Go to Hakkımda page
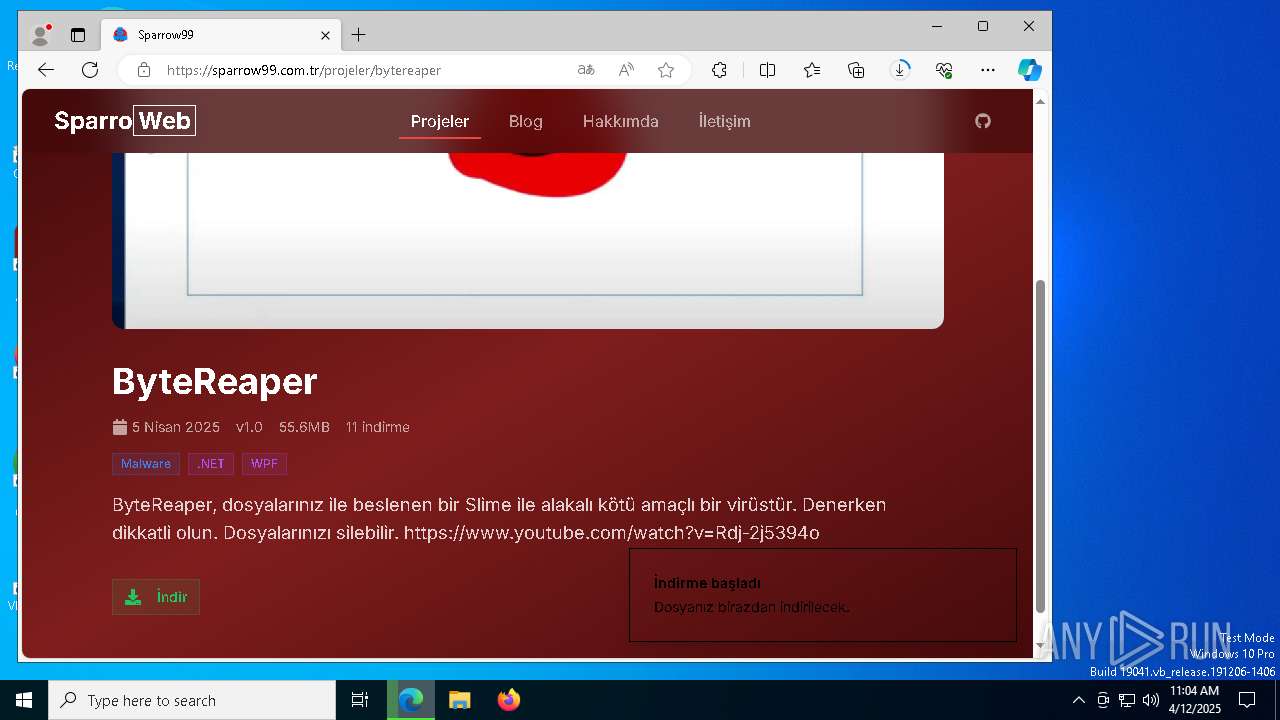This screenshot has width=1280, height=720. pyautogui.click(x=621, y=121)
